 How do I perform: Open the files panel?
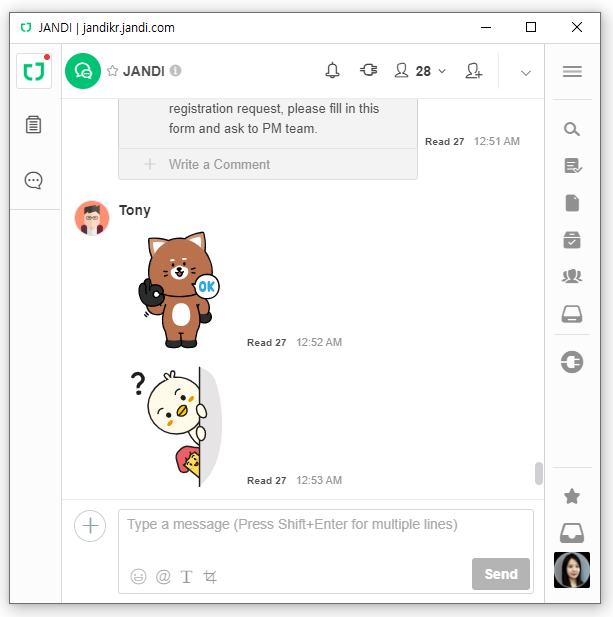point(572,203)
